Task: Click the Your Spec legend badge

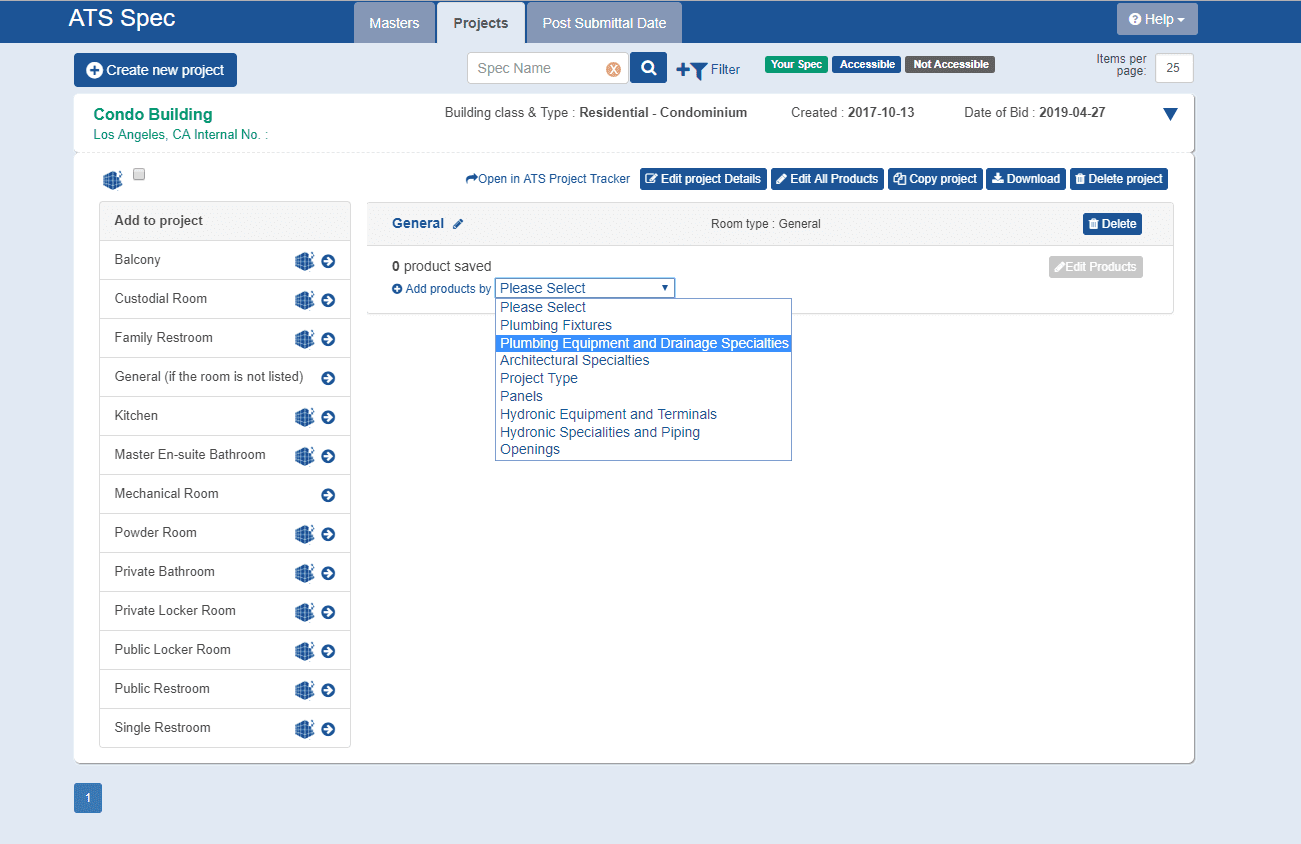Action: (797, 64)
